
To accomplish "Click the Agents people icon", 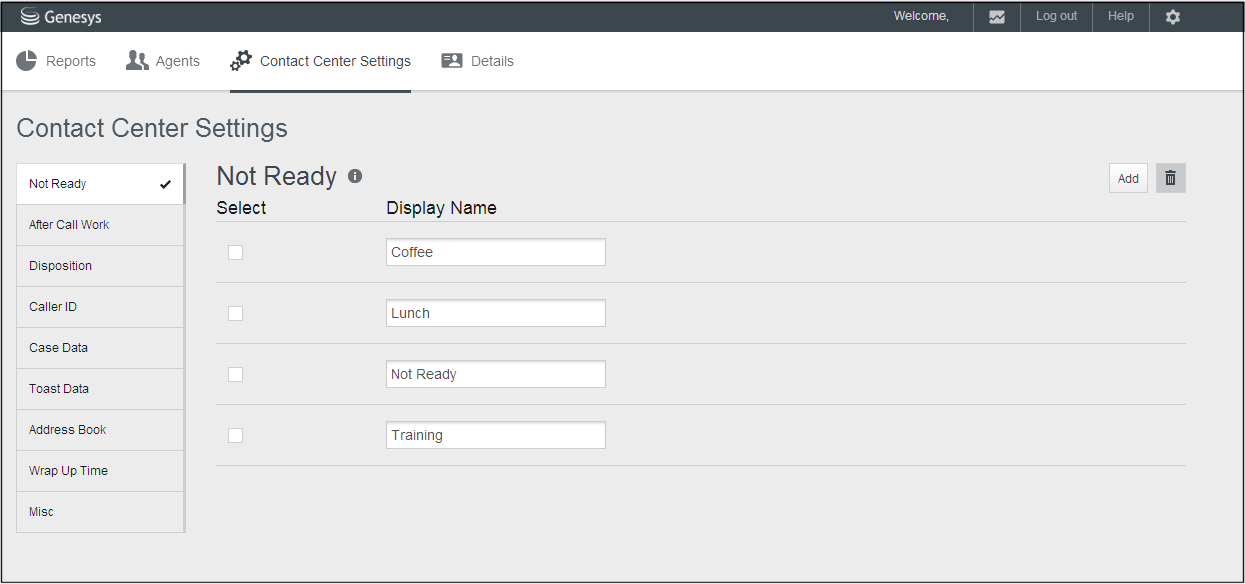I will coord(137,61).
